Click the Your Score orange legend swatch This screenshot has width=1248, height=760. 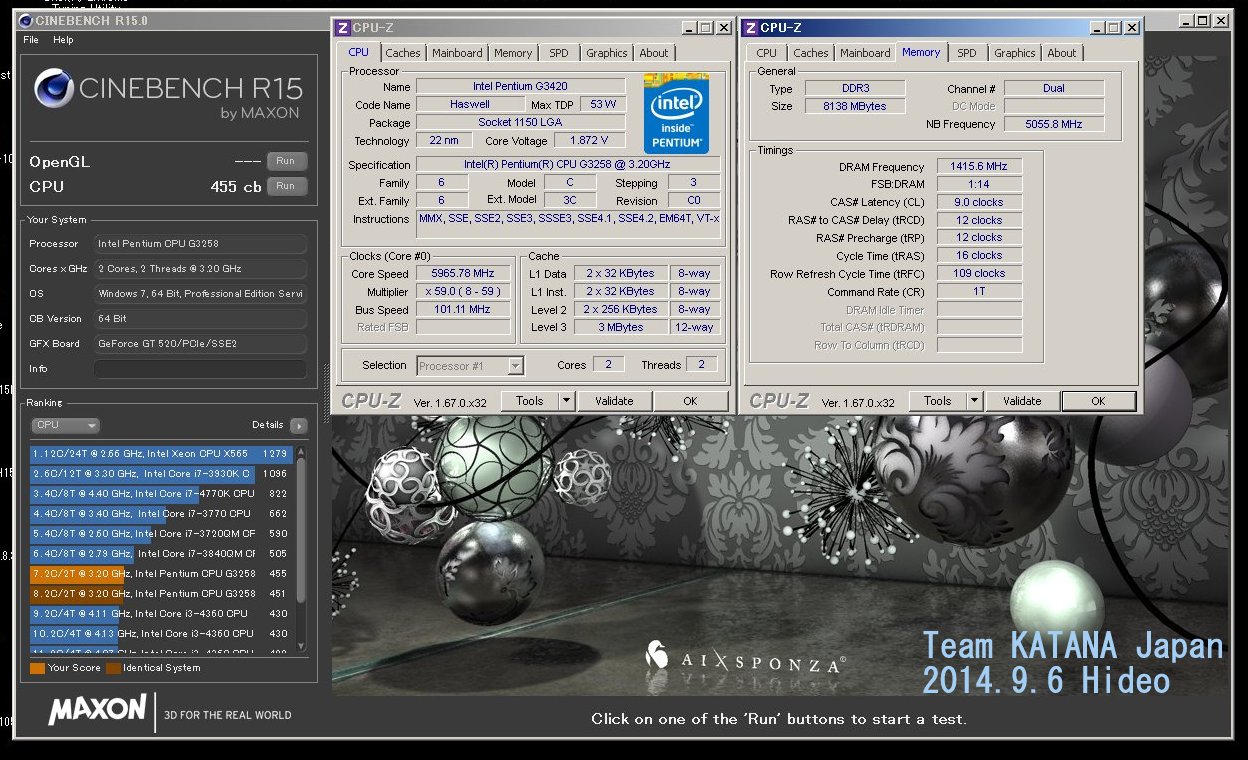[x=38, y=668]
